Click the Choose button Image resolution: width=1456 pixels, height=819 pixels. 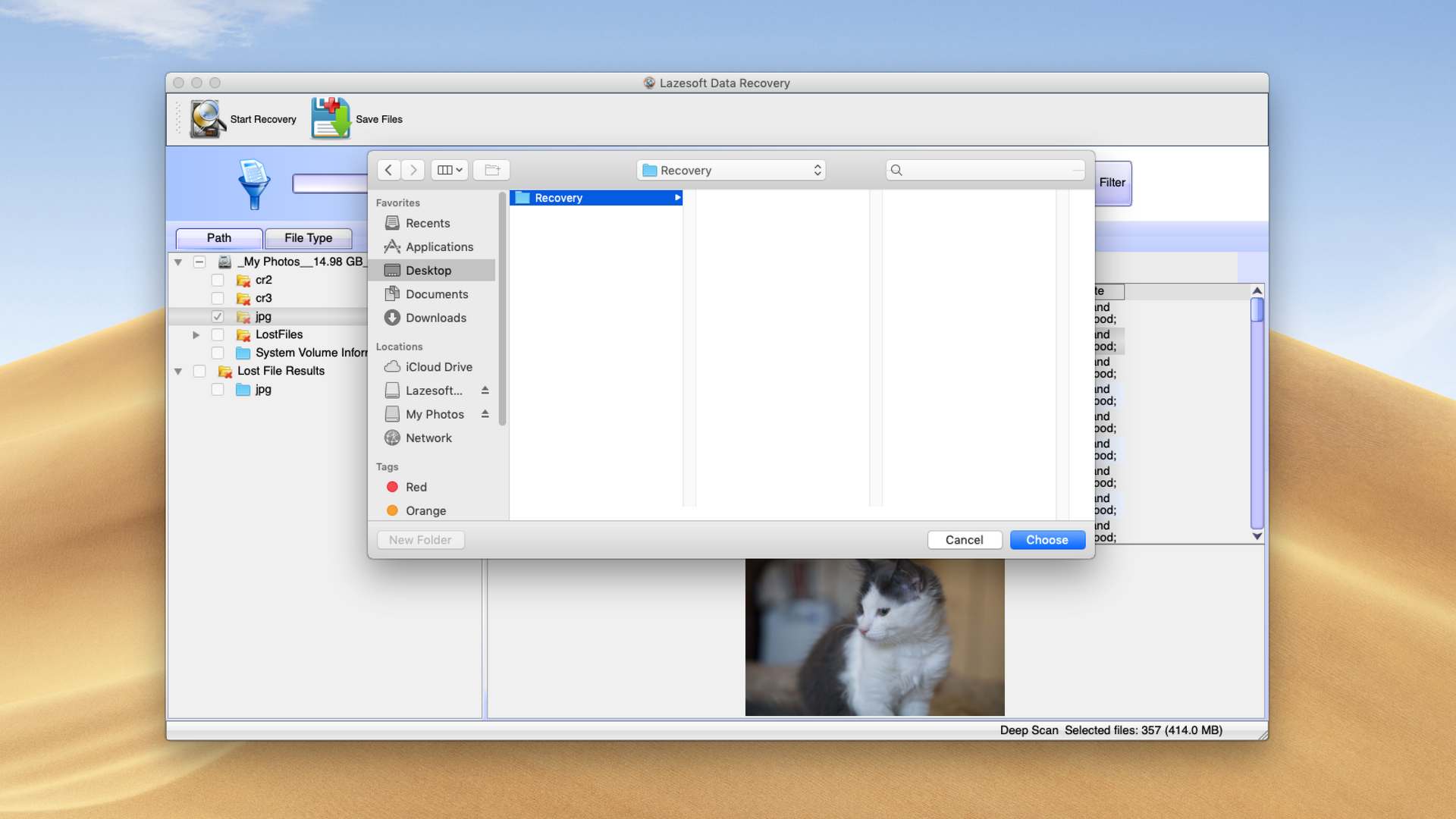tap(1047, 540)
